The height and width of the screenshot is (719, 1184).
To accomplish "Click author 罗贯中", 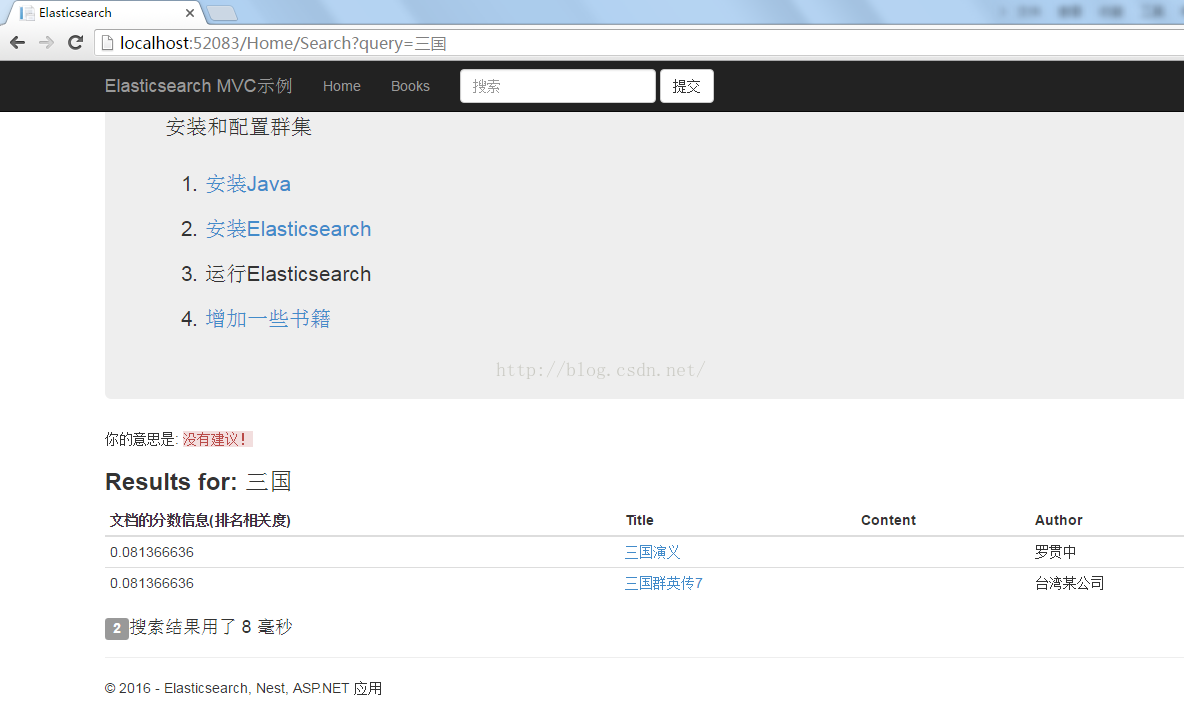I will coord(1055,552).
